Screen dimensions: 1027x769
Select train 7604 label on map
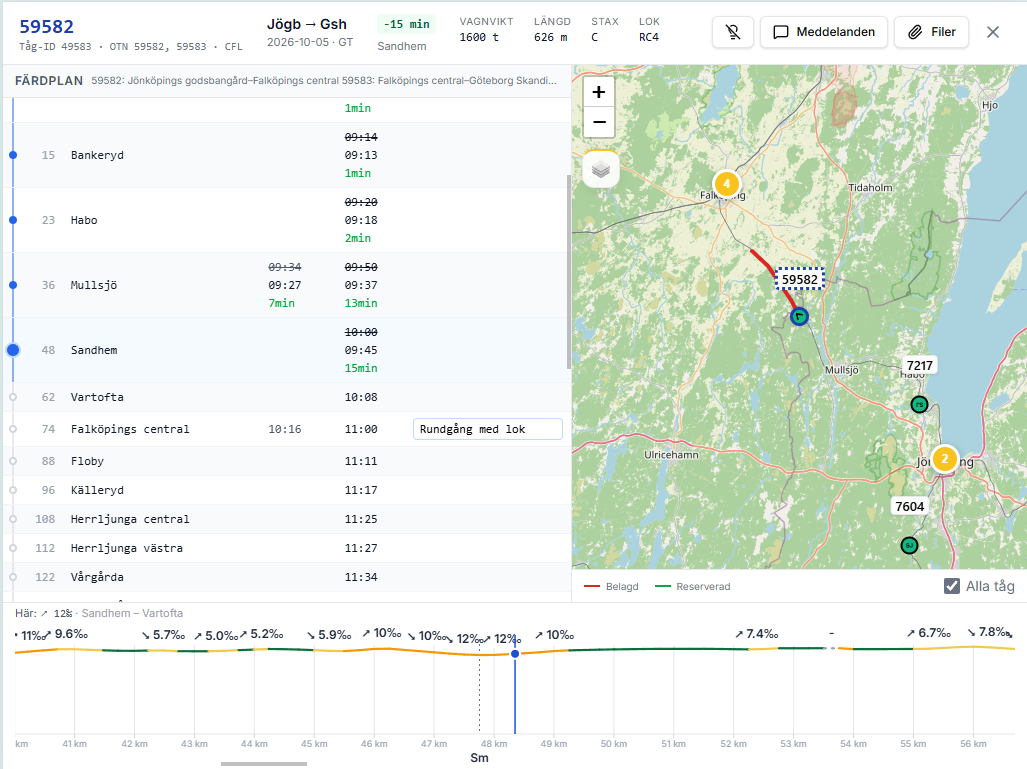910,506
